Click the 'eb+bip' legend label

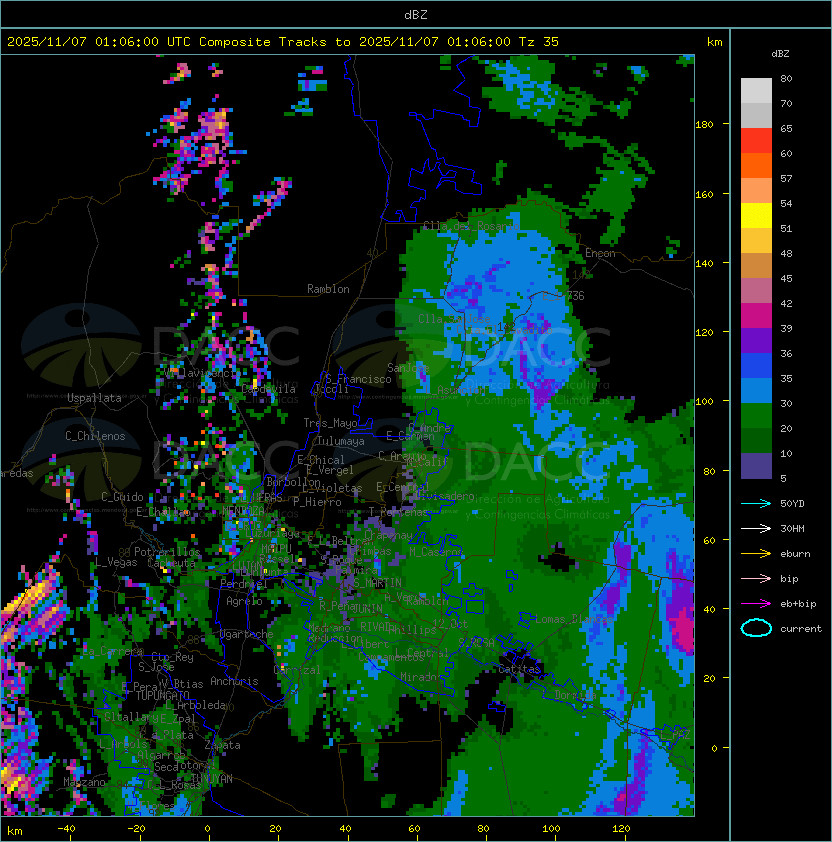pyautogui.click(x=798, y=604)
